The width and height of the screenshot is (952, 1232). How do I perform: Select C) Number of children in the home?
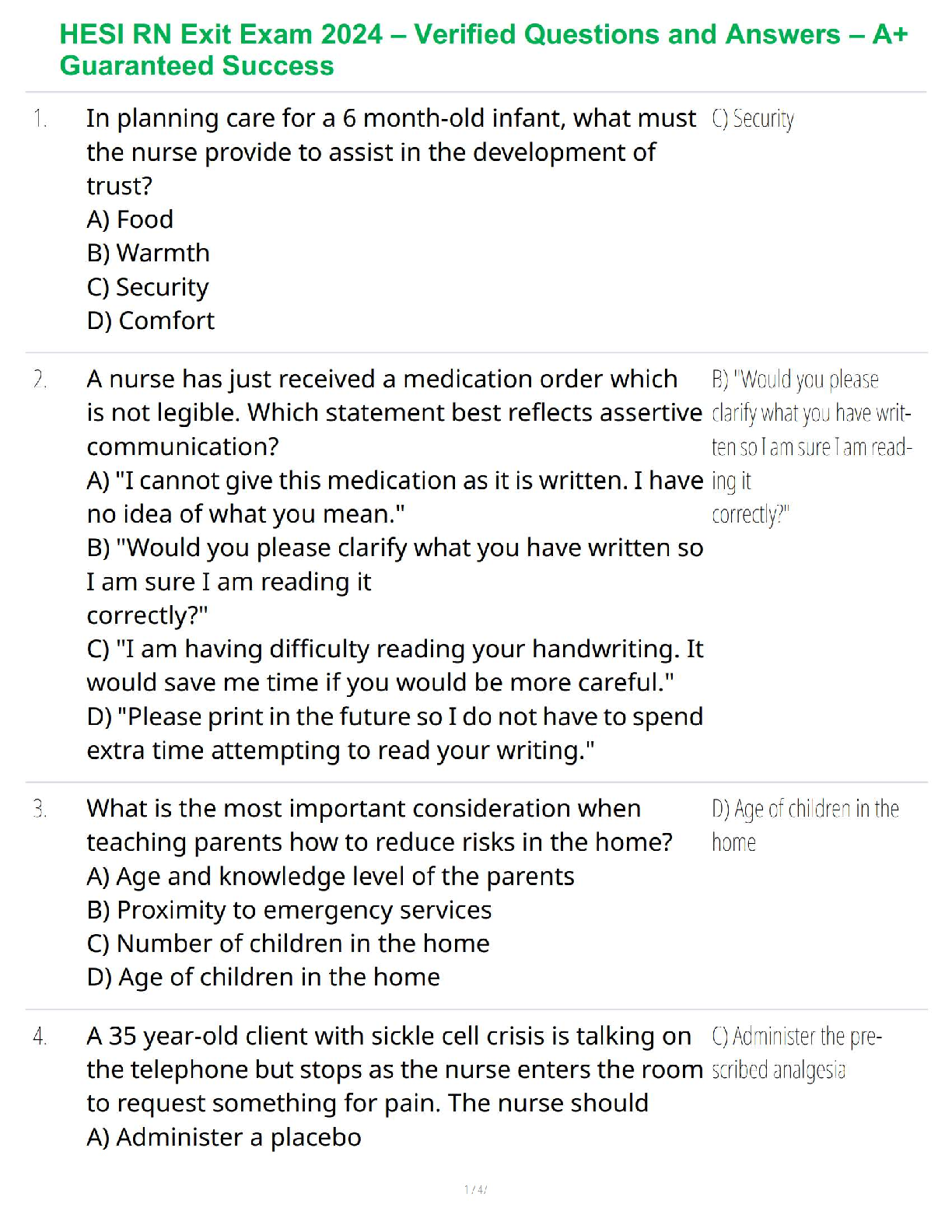click(x=289, y=943)
